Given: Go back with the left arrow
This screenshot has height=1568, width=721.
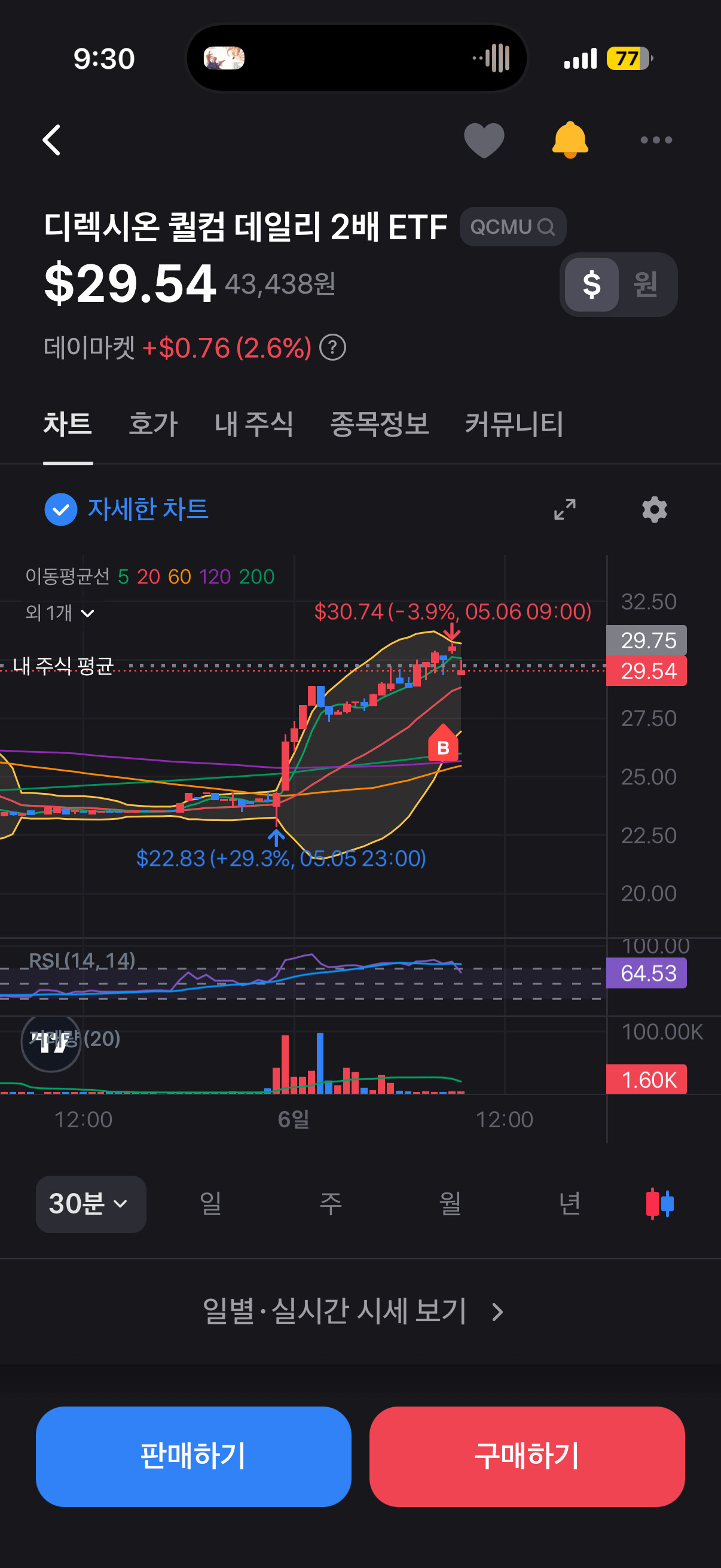Looking at the screenshot, I should pyautogui.click(x=52, y=140).
